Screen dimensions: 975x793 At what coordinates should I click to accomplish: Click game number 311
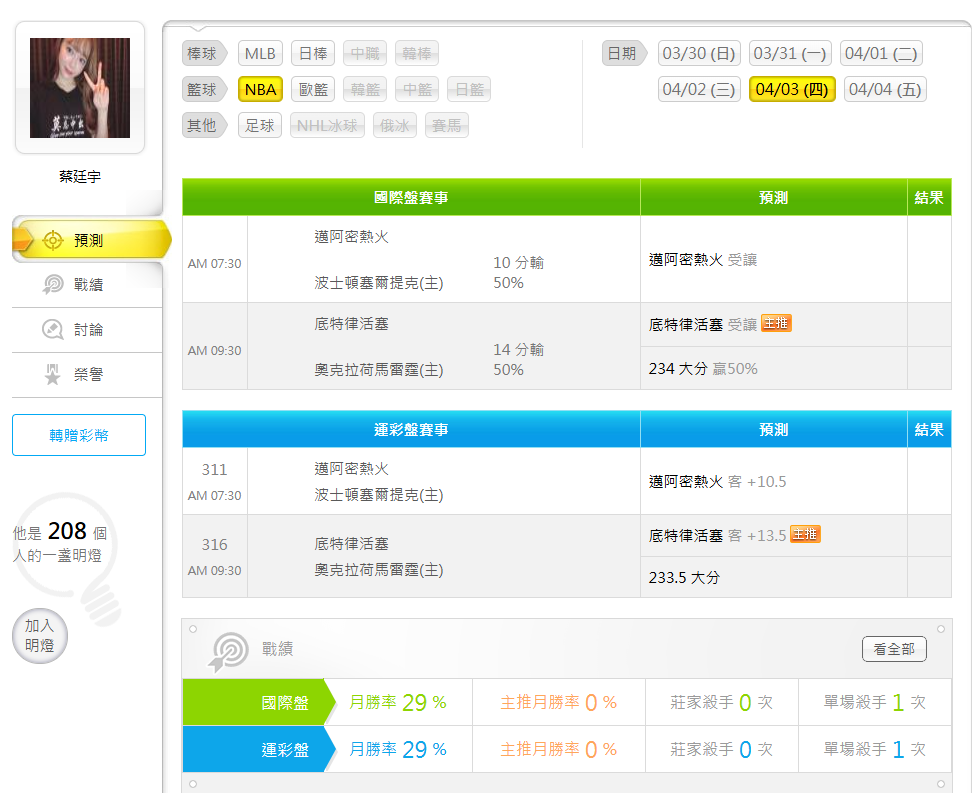point(215,470)
